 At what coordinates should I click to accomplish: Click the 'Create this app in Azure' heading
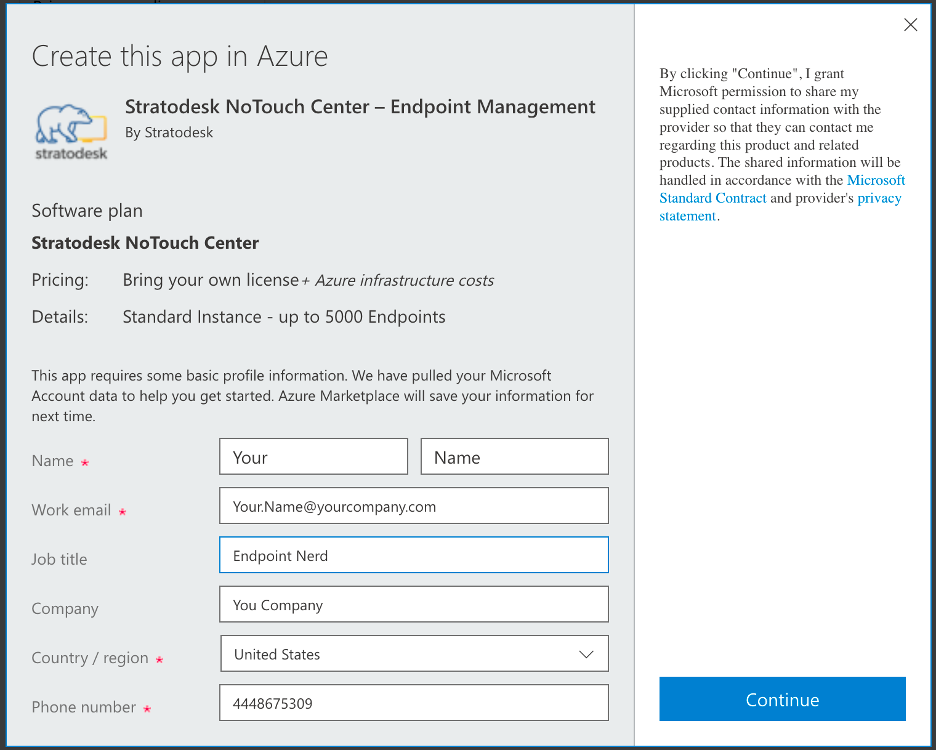point(180,57)
